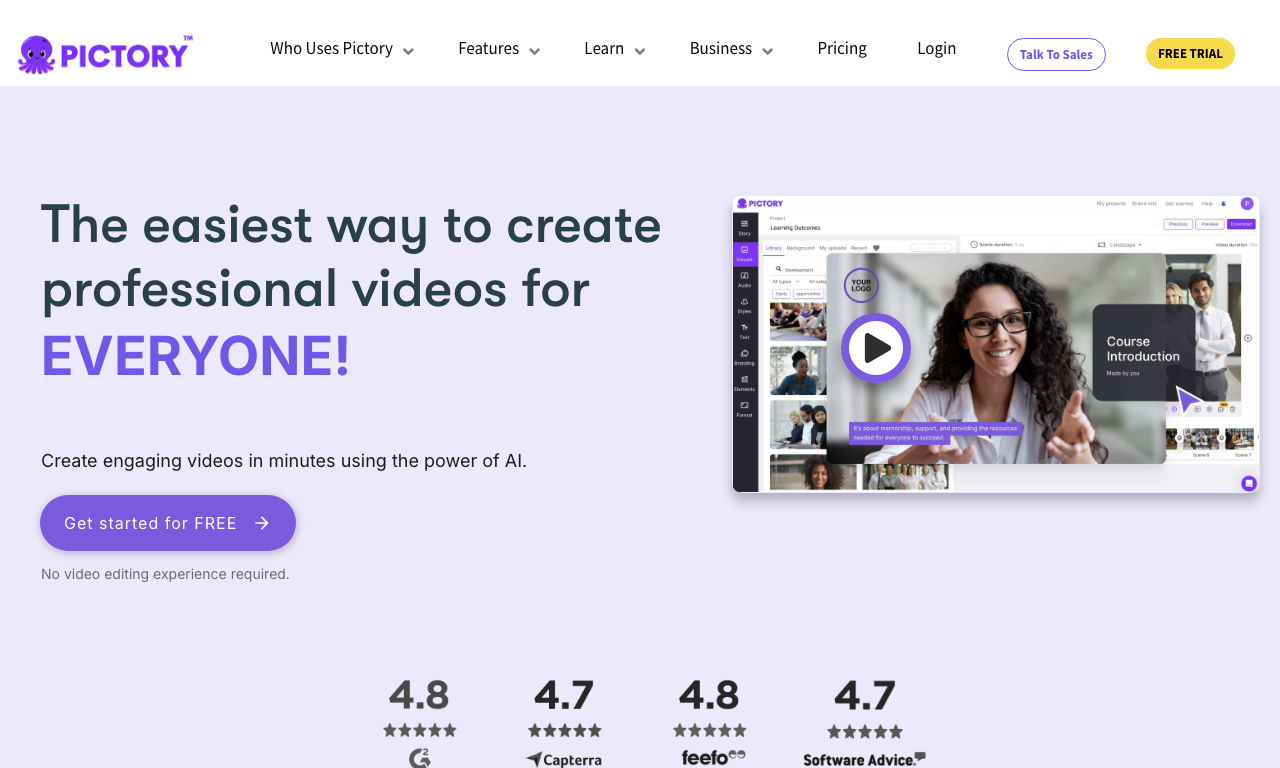This screenshot has width=1280, height=768.
Task: Expand the Features dropdown menu
Action: point(499,48)
